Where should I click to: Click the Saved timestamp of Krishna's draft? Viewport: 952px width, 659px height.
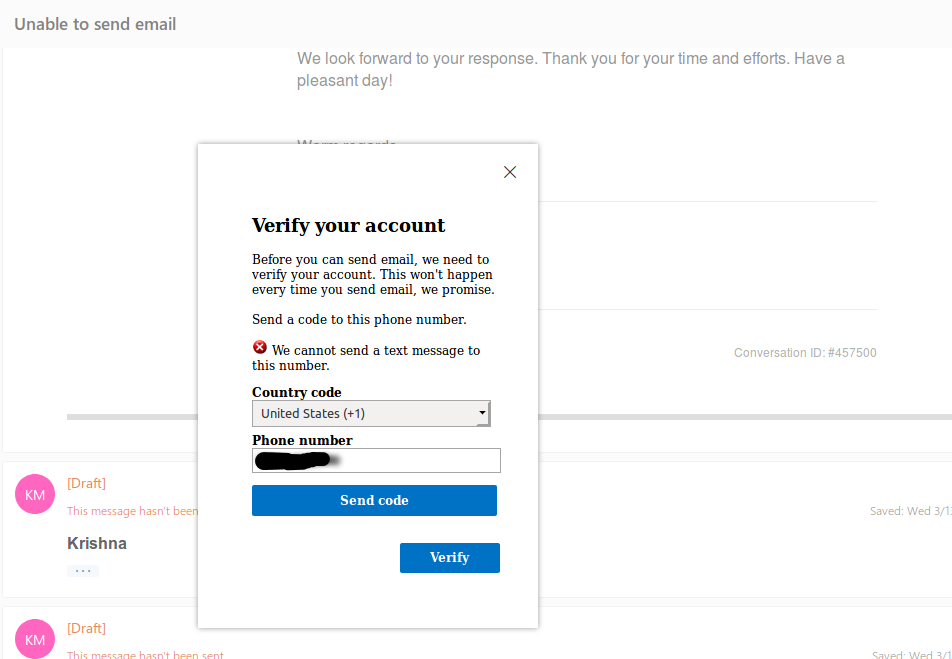pos(911,511)
